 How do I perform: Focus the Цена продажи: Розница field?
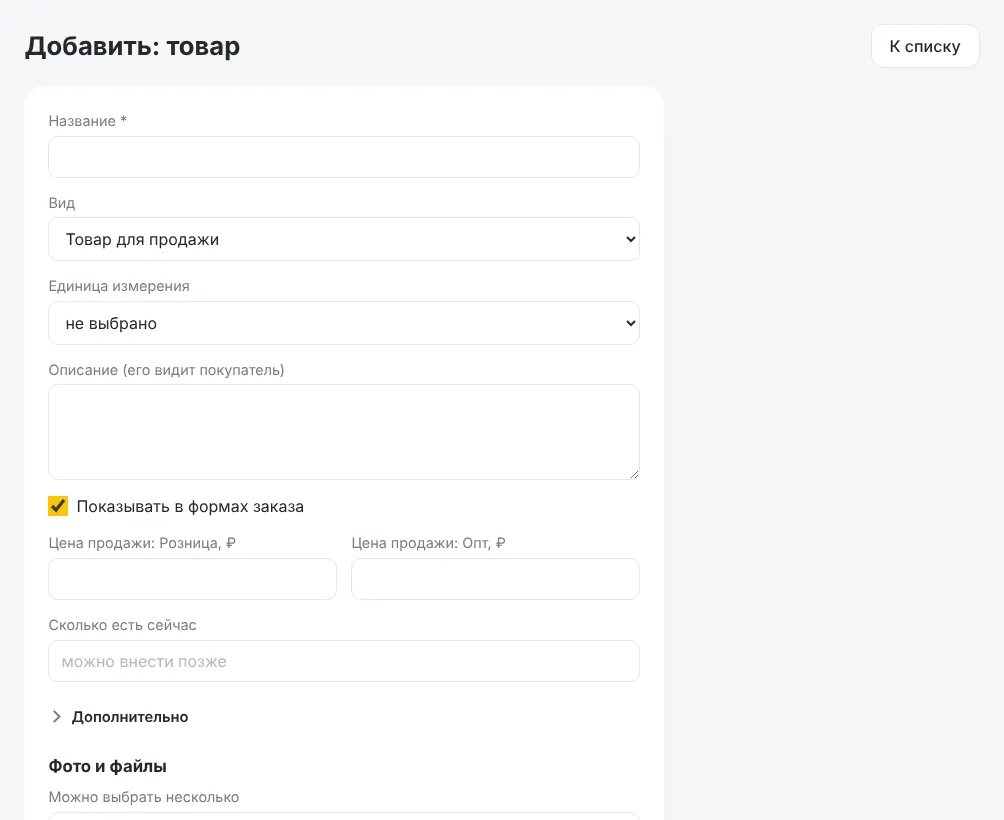coord(193,579)
